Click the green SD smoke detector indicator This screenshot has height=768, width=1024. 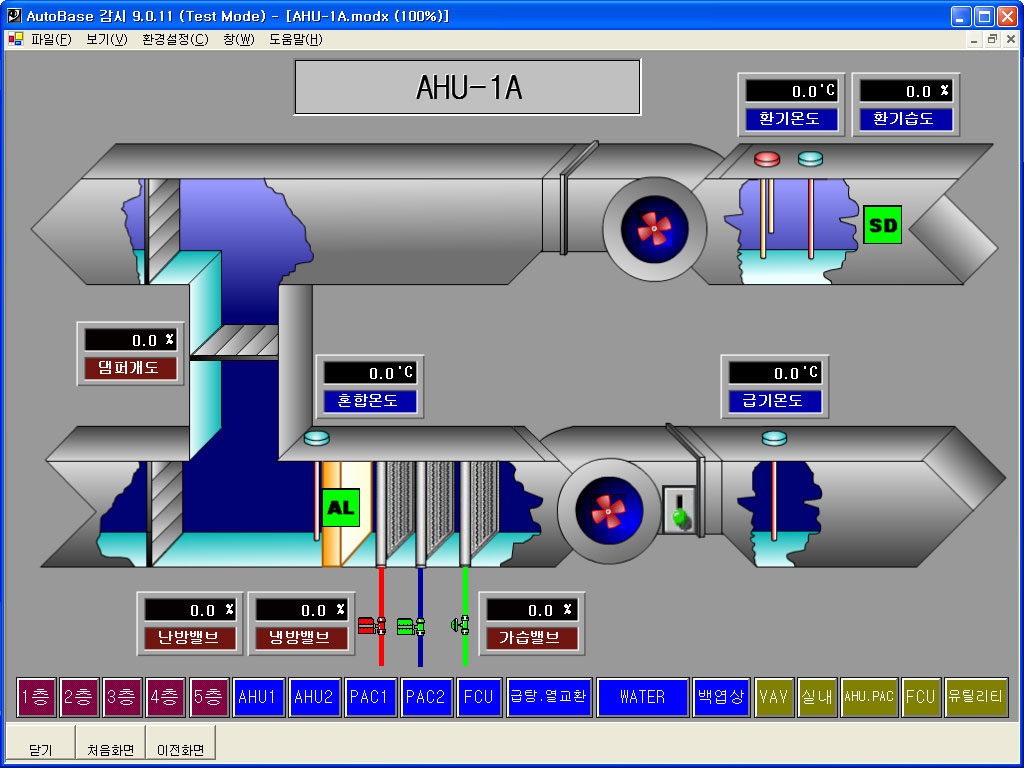click(883, 225)
